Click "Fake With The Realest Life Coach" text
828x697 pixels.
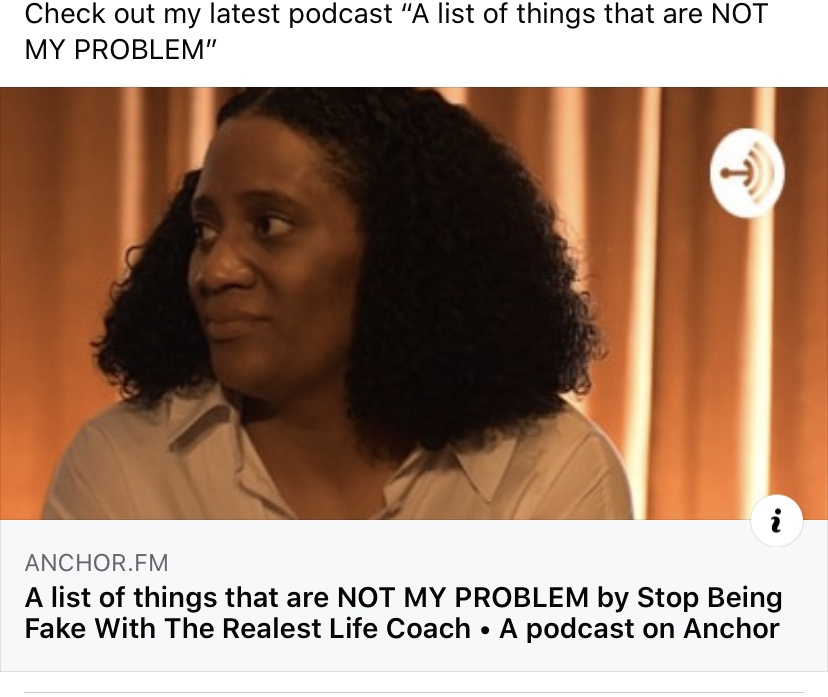point(248,629)
